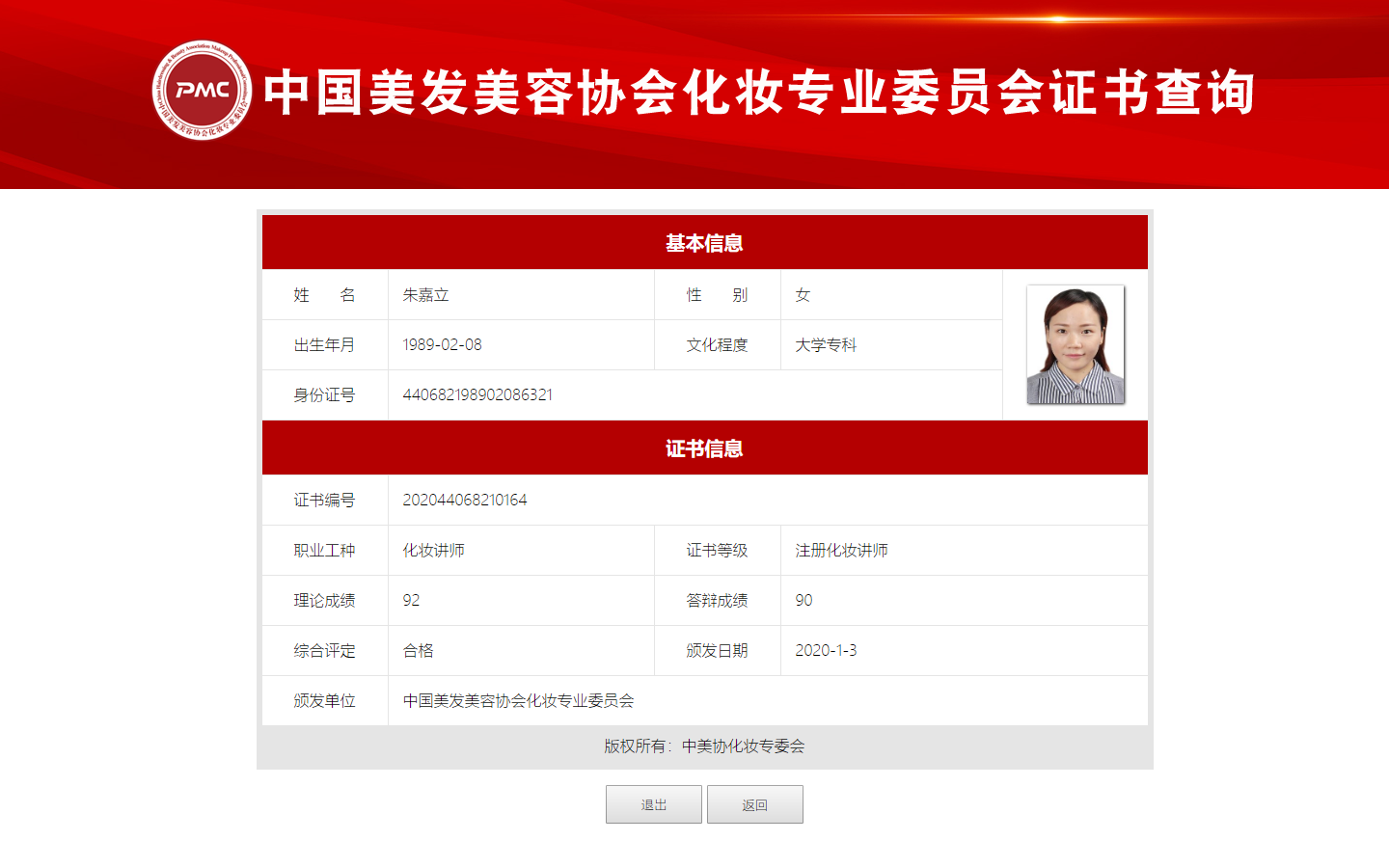Click the certificate number 202044068210164
1389x868 pixels.
465,501
